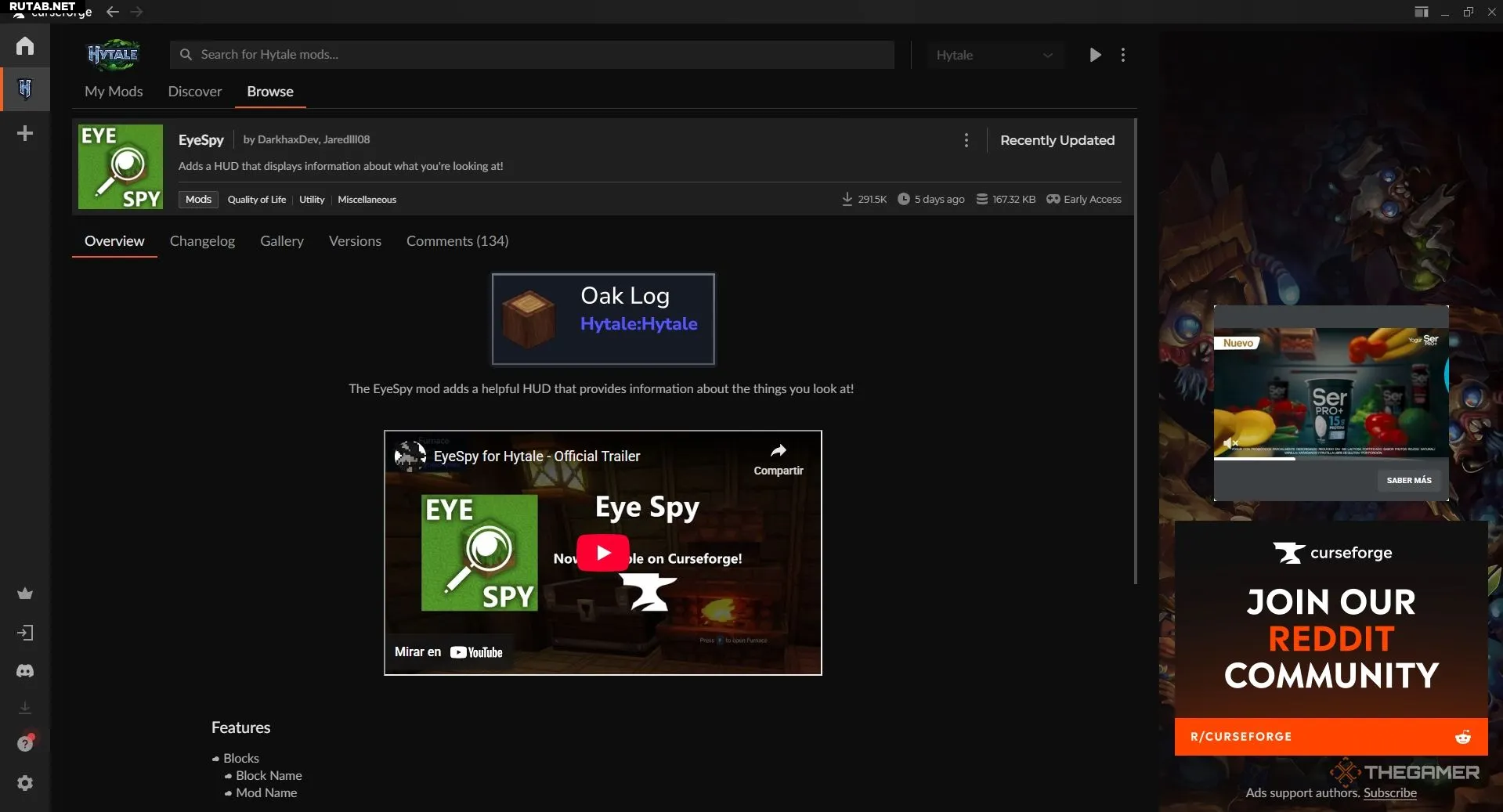Open the settings gear icon
The image size is (1503, 812).
25,783
